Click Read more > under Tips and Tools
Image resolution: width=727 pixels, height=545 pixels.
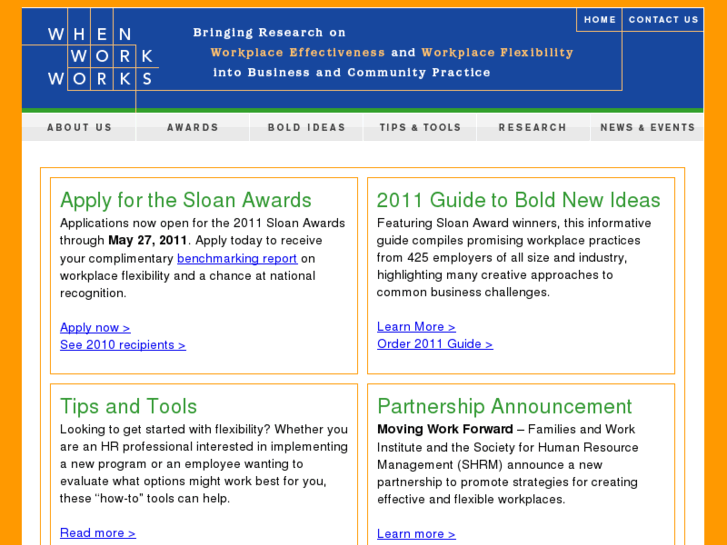(x=98, y=533)
